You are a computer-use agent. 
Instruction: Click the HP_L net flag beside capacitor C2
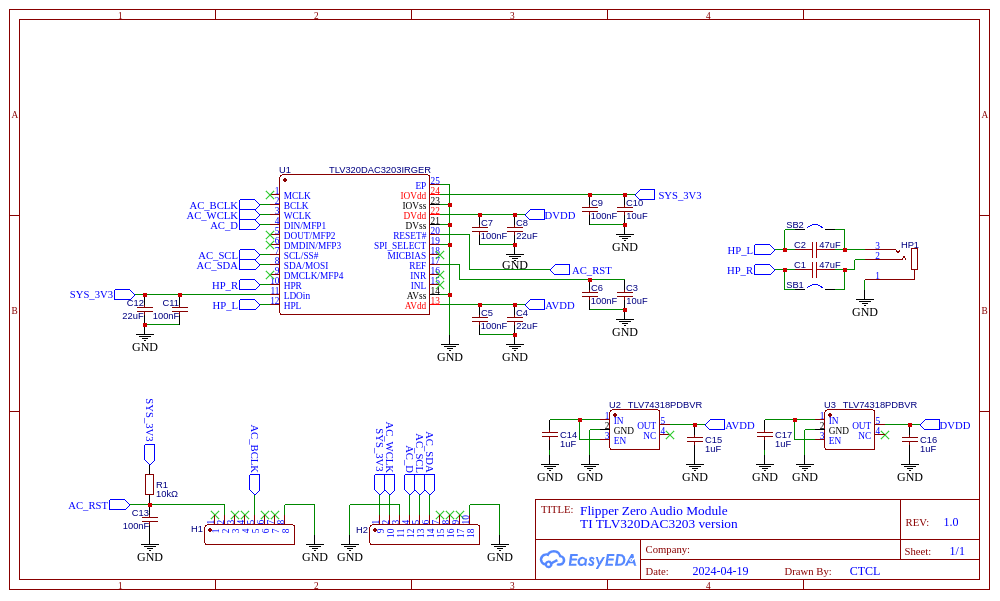764,249
